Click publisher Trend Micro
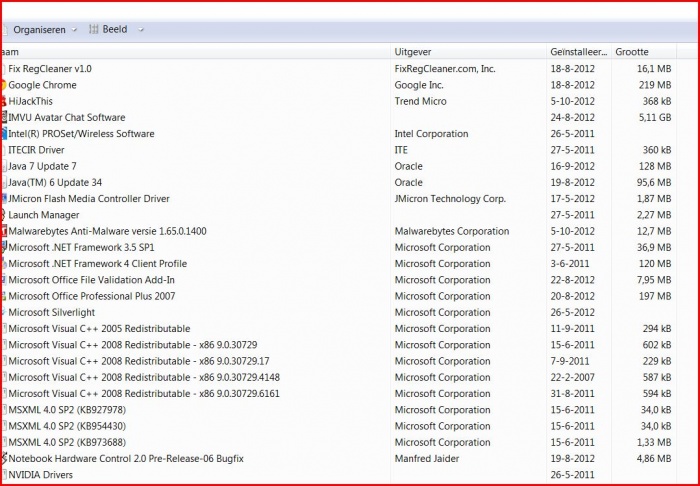The width and height of the screenshot is (700, 486). (x=420, y=101)
